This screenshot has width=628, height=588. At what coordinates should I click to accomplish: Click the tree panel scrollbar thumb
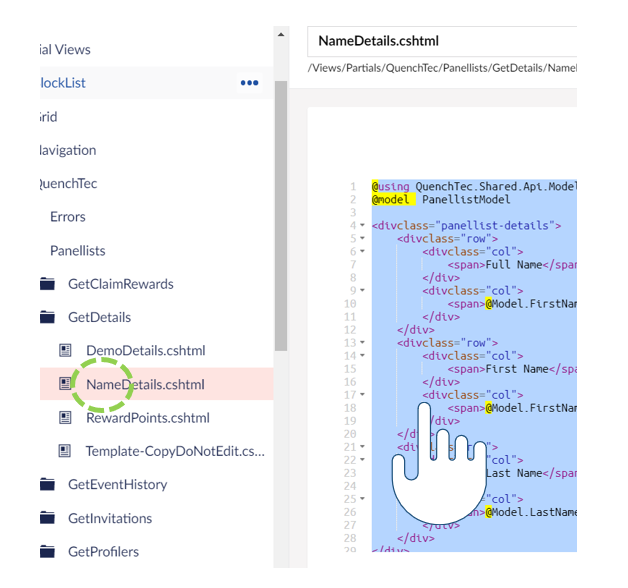281,215
